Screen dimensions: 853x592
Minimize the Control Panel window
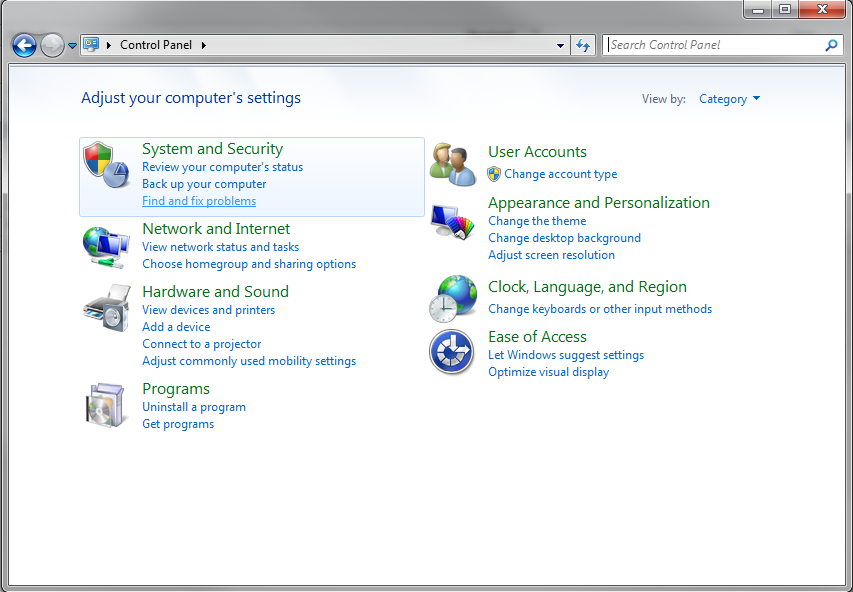(758, 9)
